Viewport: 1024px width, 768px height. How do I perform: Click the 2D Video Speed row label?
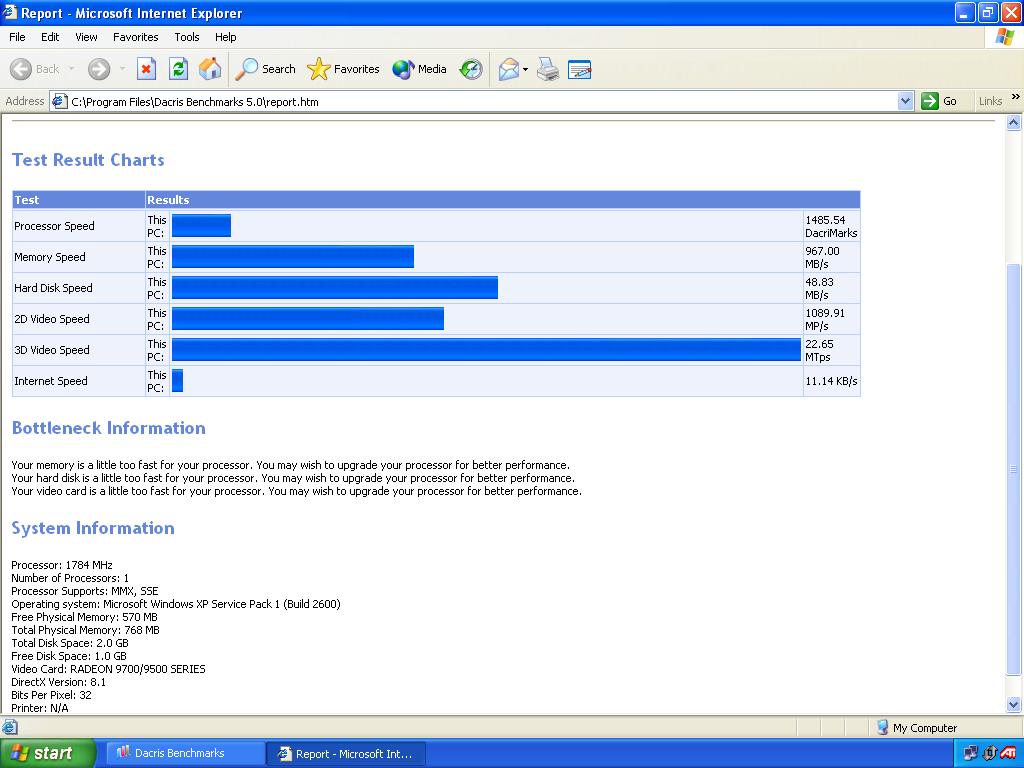coord(52,319)
